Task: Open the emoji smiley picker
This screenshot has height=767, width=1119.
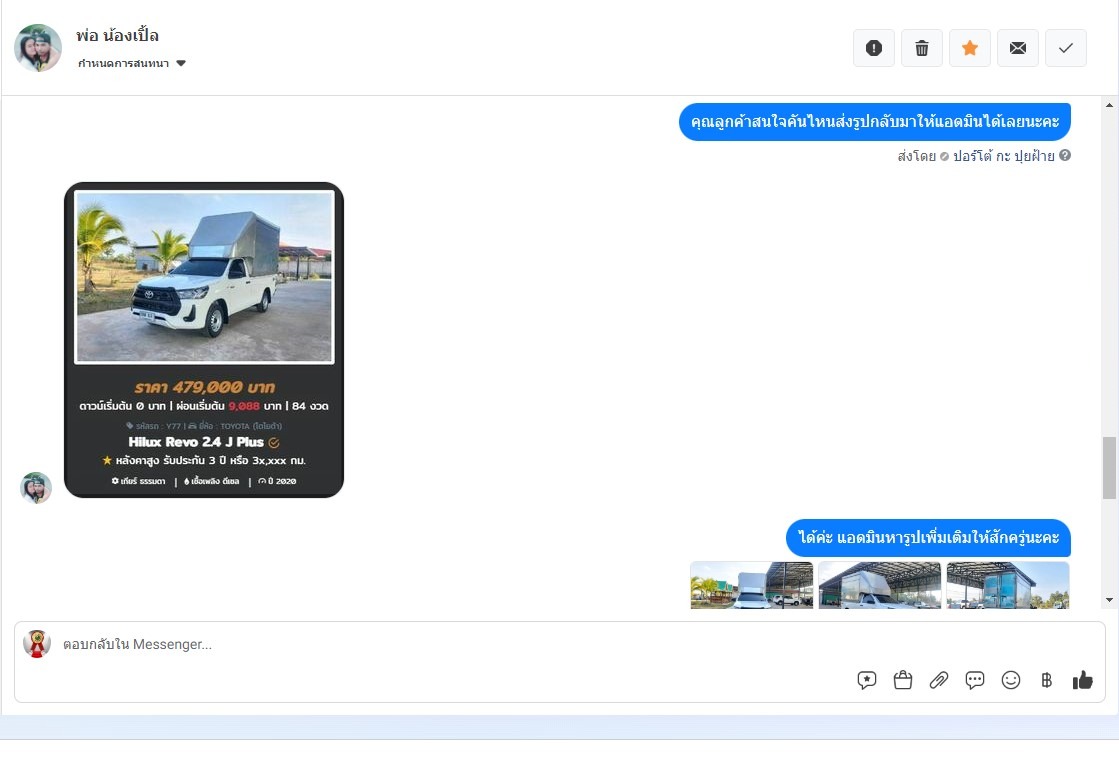Action: tap(1011, 680)
